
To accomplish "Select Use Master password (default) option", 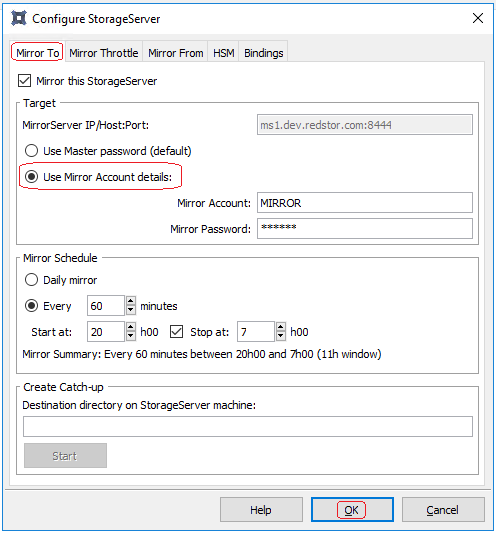I will 31,150.
